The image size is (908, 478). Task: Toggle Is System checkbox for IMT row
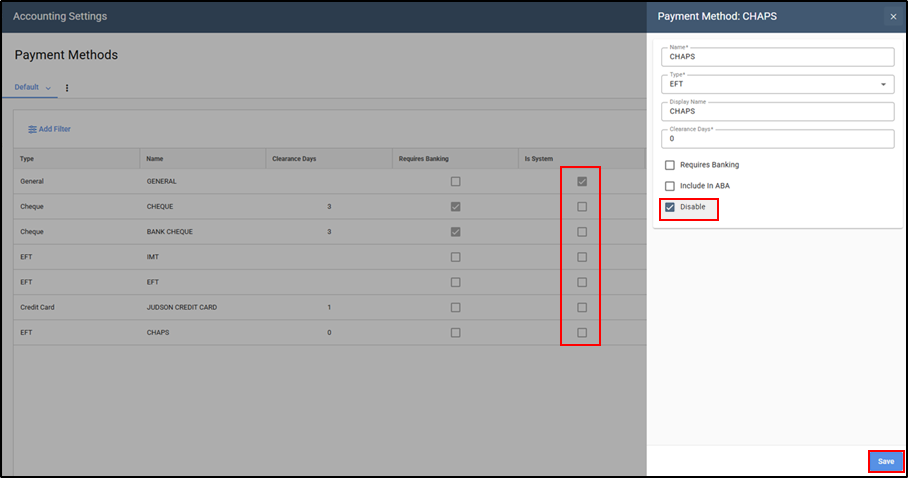coord(582,257)
